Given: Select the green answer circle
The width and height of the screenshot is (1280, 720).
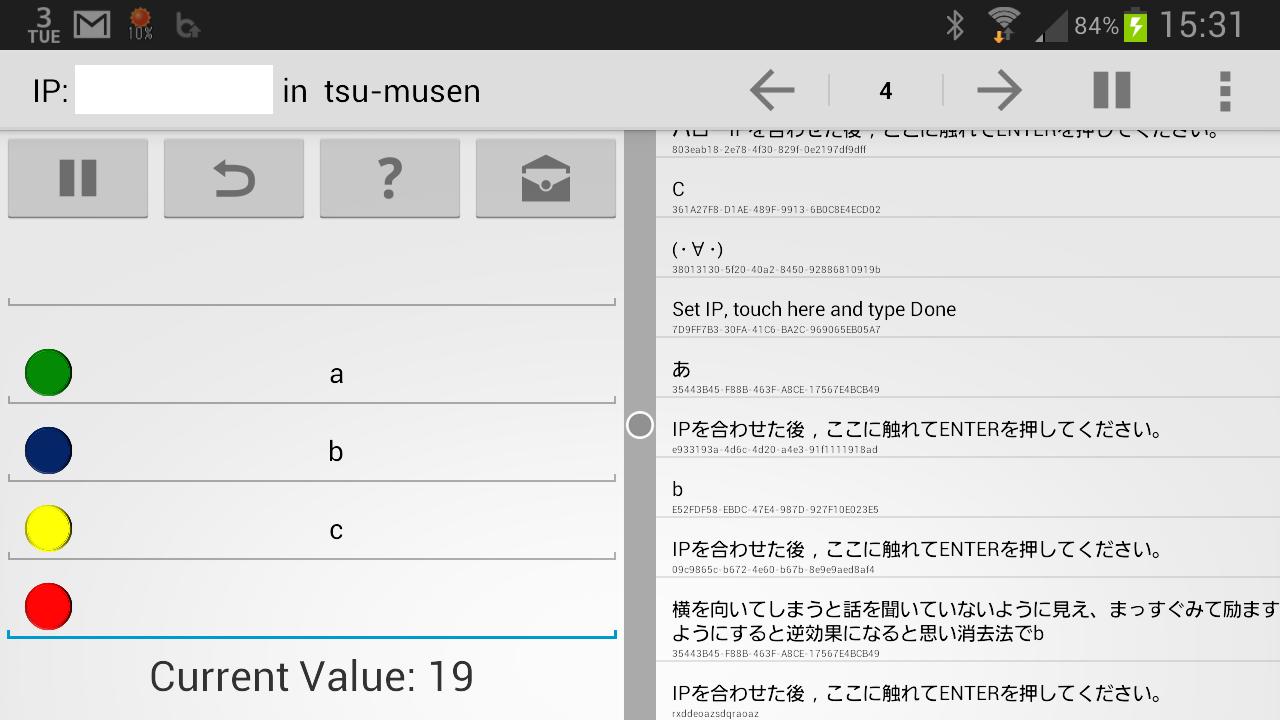Looking at the screenshot, I should (x=48, y=373).
